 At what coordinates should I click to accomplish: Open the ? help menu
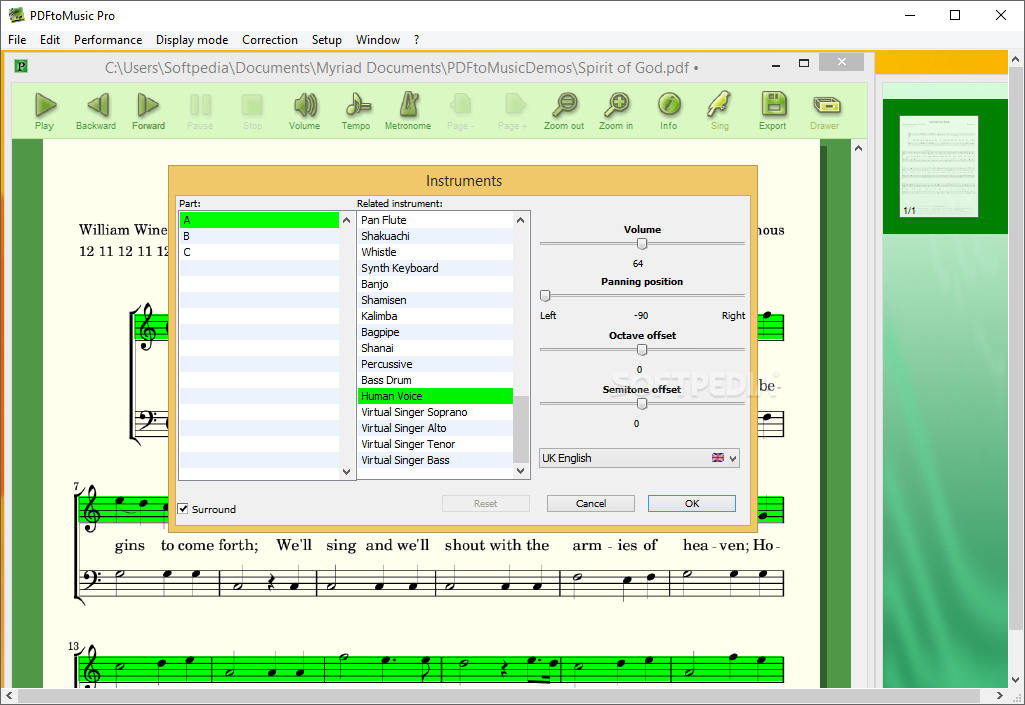(x=416, y=40)
